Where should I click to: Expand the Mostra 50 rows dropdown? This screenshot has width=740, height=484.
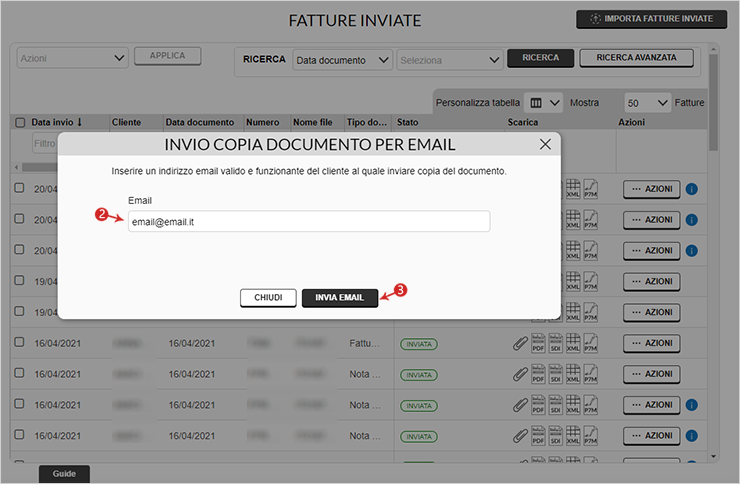pos(646,102)
